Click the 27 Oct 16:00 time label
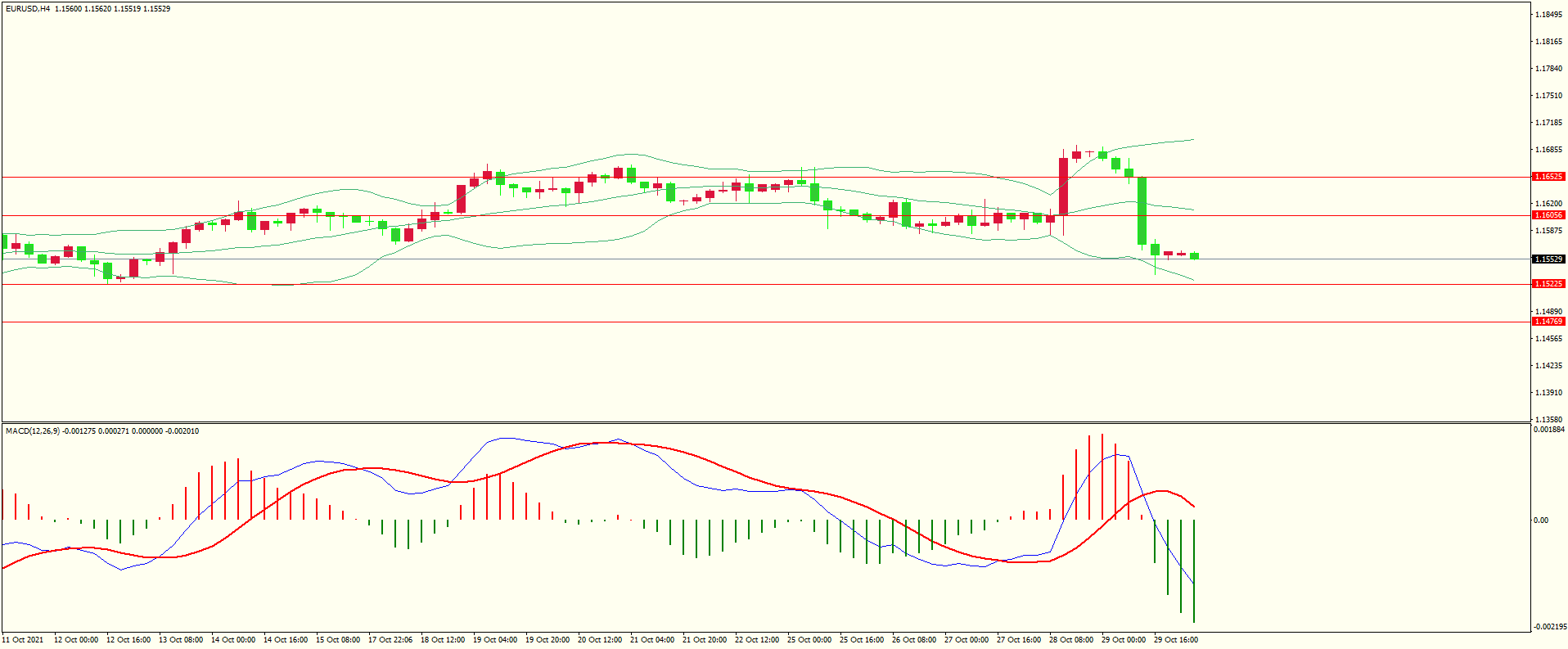 point(1019,640)
